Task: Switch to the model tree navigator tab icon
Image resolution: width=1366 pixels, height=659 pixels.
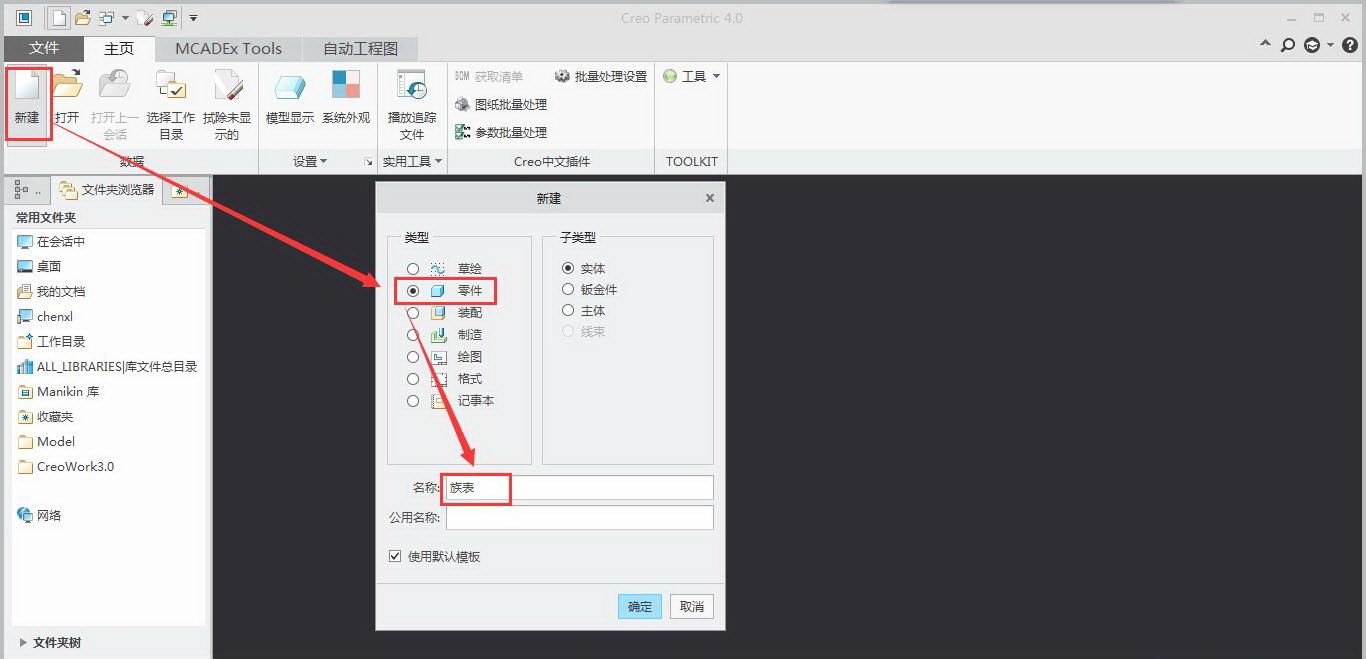Action: pos(22,189)
